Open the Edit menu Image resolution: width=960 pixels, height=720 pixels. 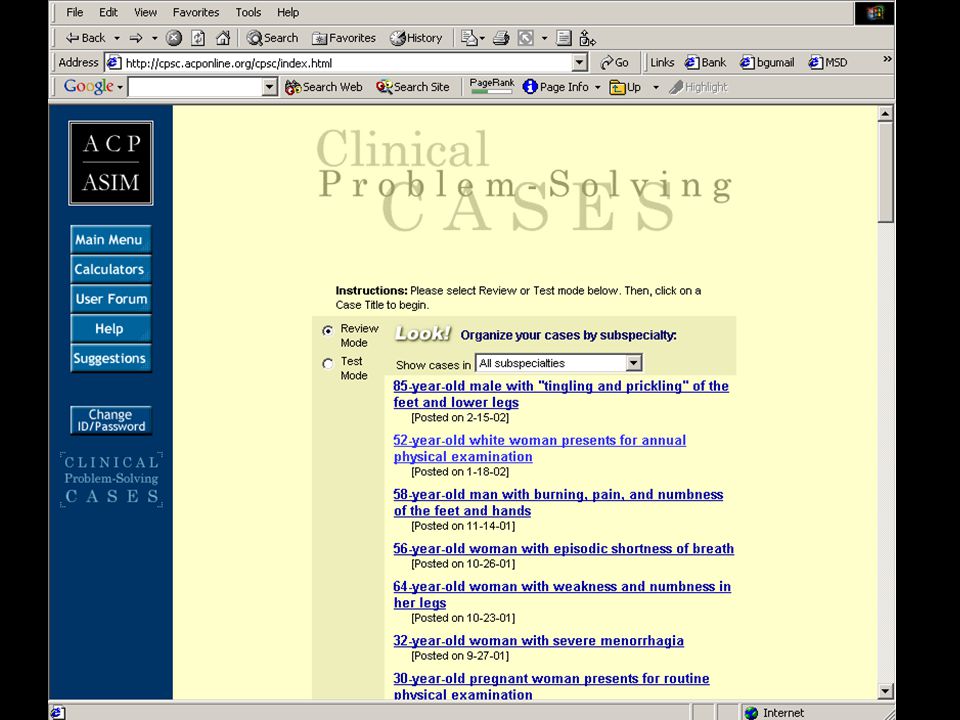[x=108, y=12]
